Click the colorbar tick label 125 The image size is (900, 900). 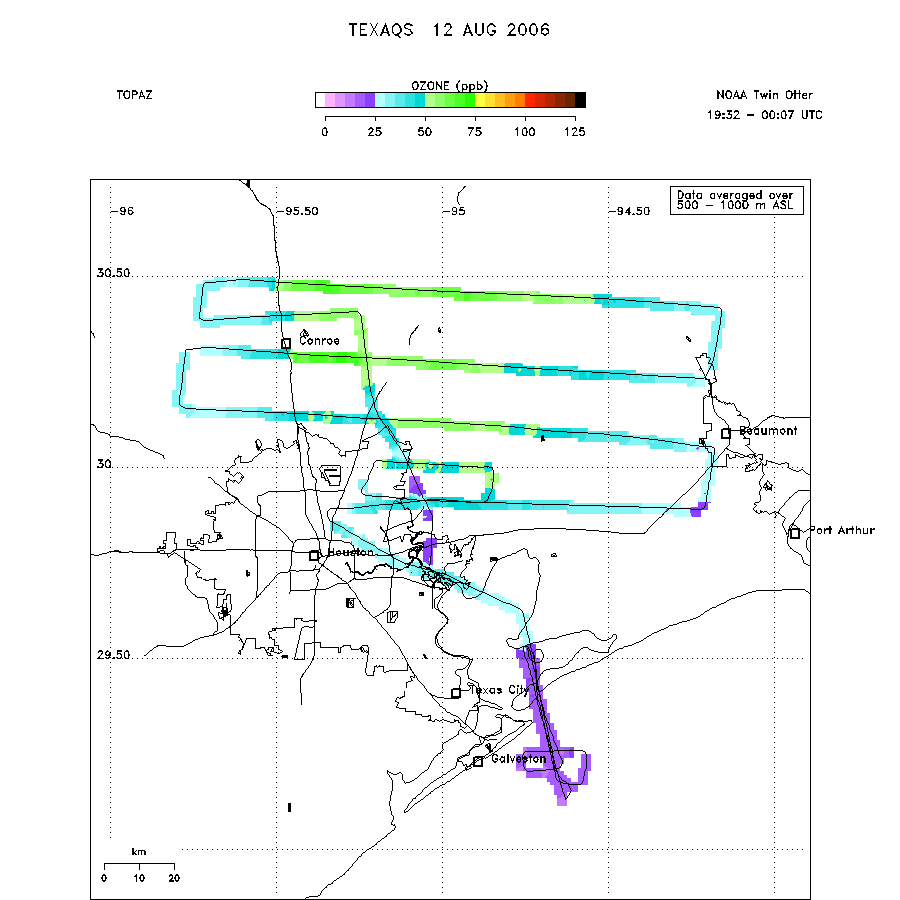(575, 132)
